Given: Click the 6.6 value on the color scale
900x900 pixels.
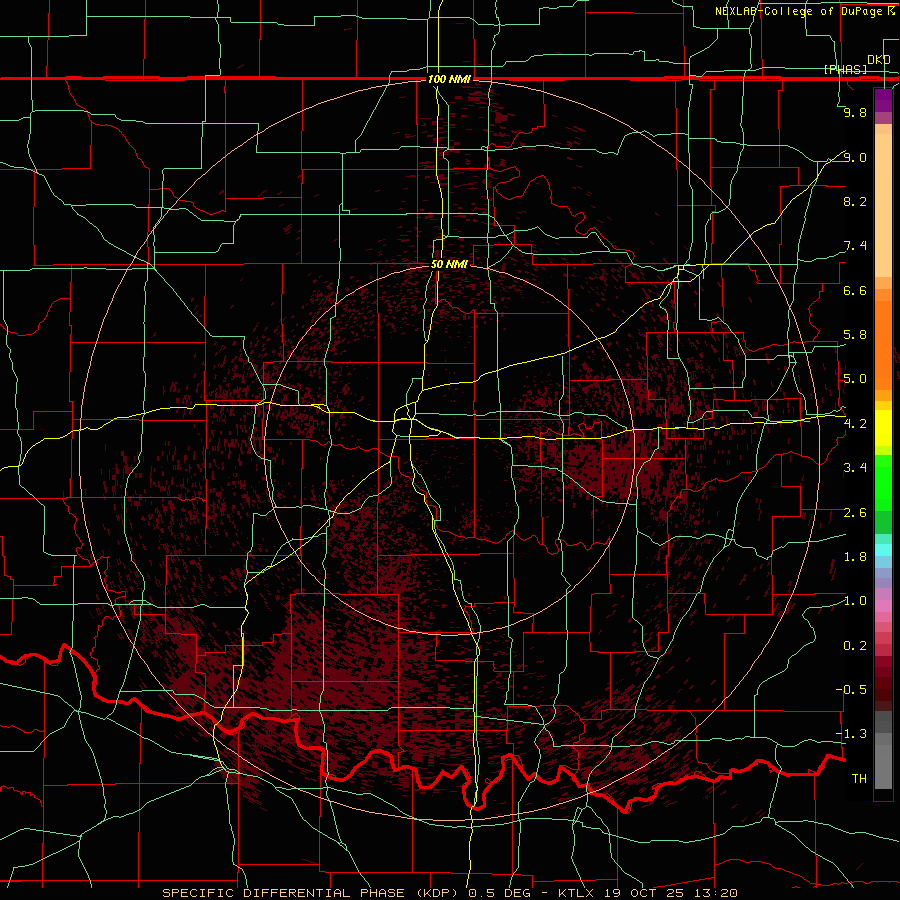Looking at the screenshot, I should point(855,290).
